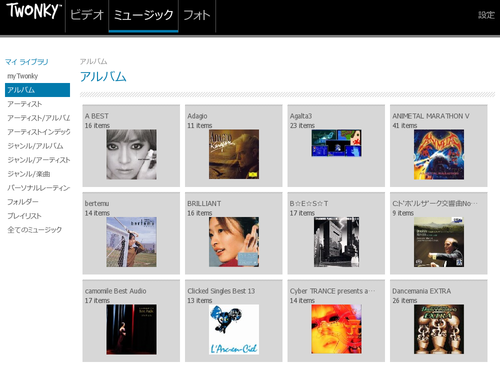Screen dimensions: 500x366
Task: Click ANIMETAL MARATHON V title text
Action: pos(431,116)
